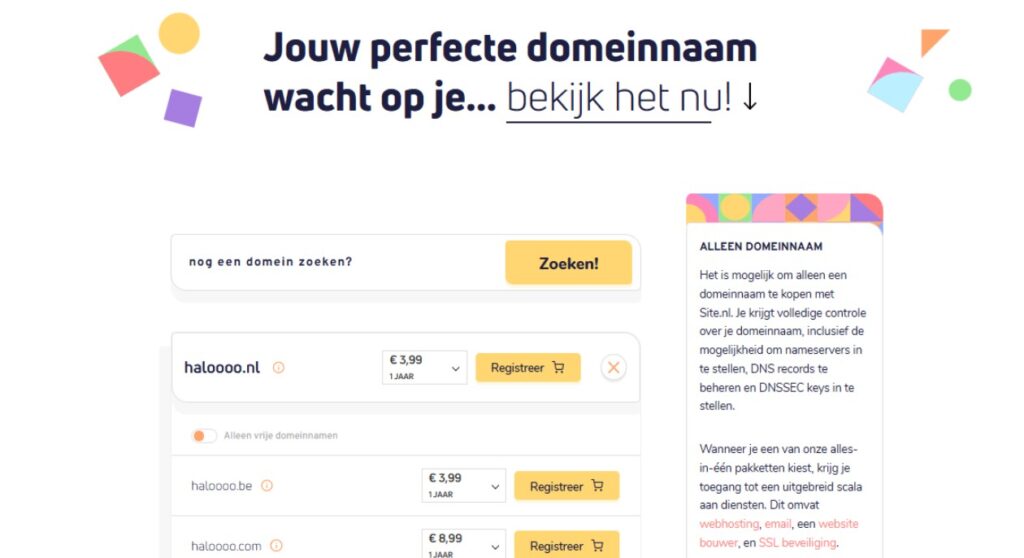Click Registreer for haloooo.com
The width and height of the screenshot is (1024, 558).
(x=566, y=546)
